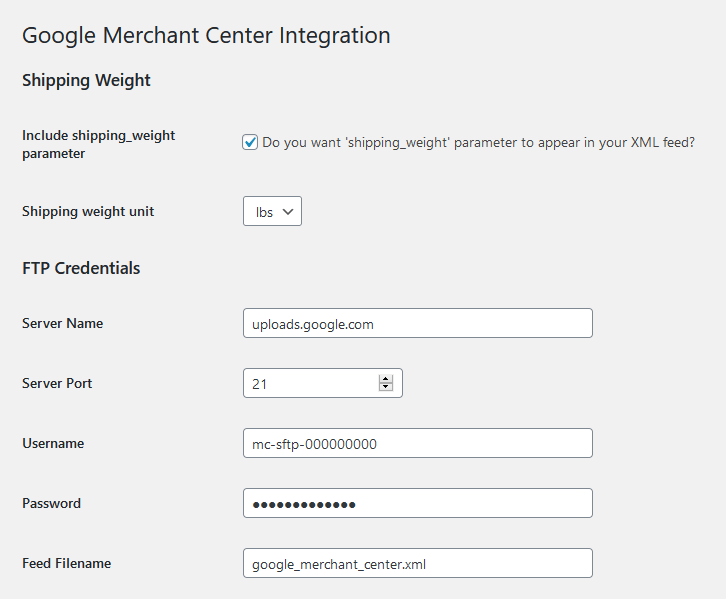The height and width of the screenshot is (599, 726).
Task: Click the Shipping Weight section heading
Action: 86,80
